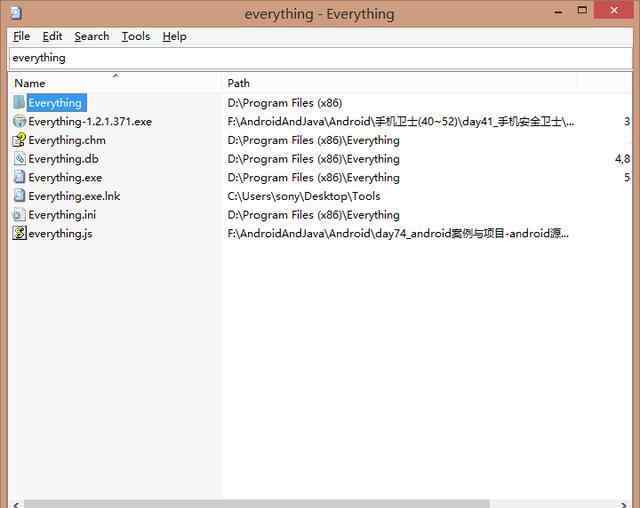Click the app icon in the title bar
This screenshot has width=640, height=508.
[x=17, y=13]
